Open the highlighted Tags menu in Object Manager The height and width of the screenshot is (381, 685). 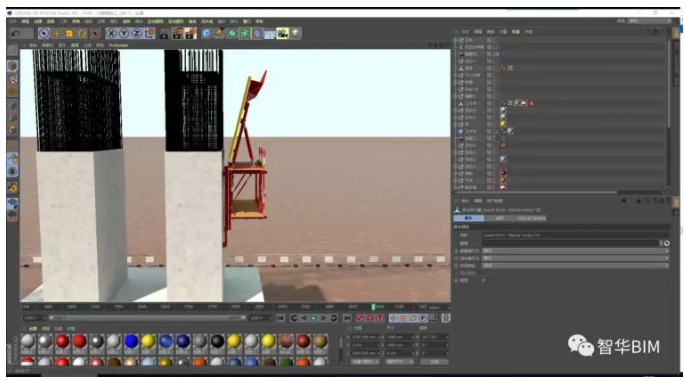click(x=516, y=32)
